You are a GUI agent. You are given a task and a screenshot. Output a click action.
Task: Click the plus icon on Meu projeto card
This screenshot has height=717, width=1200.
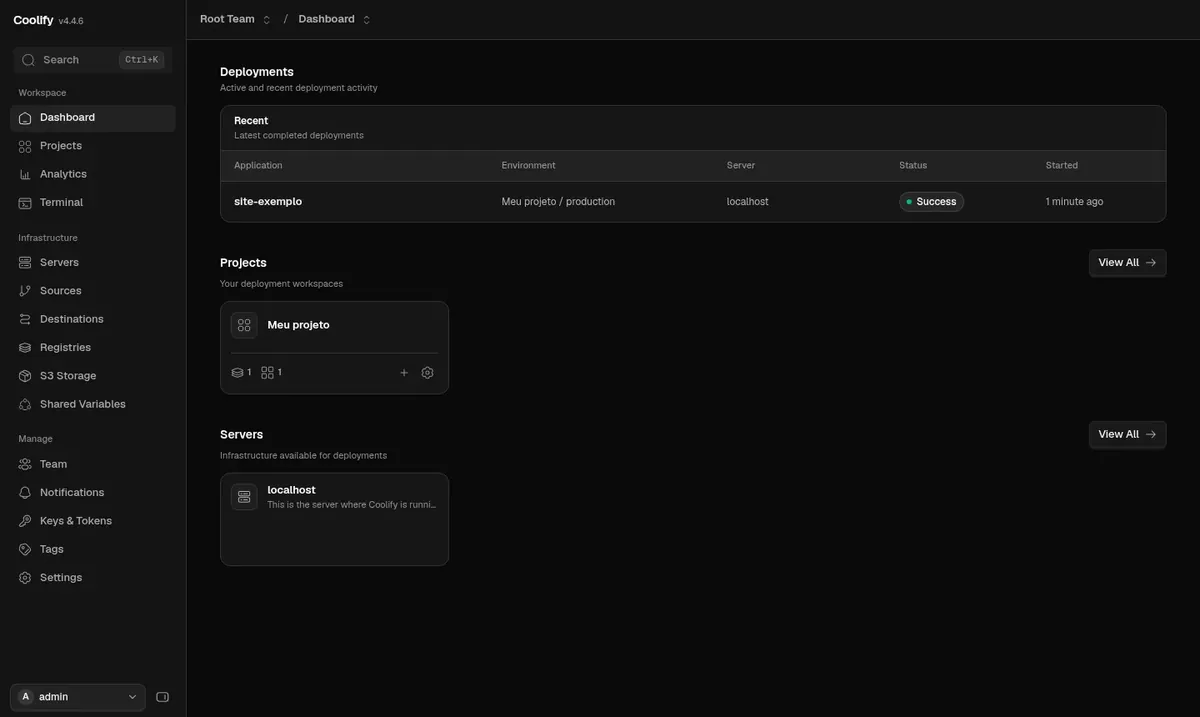coord(404,373)
